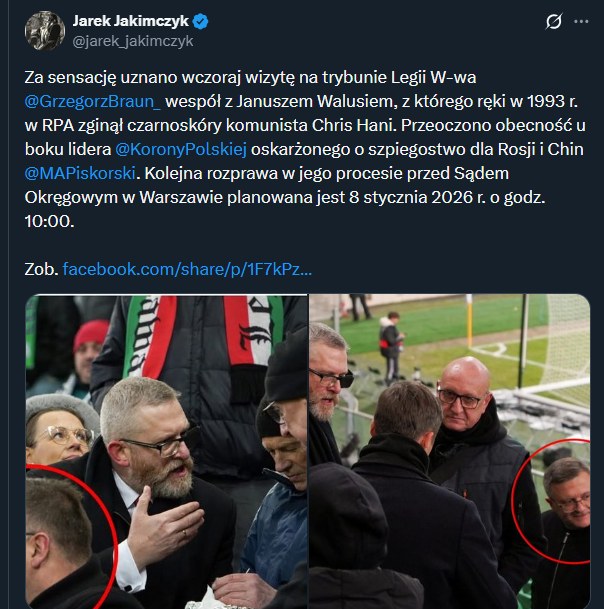Viewport: 604px width, 609px height.
Task: Open the three-dot more options menu
Action: tap(581, 21)
